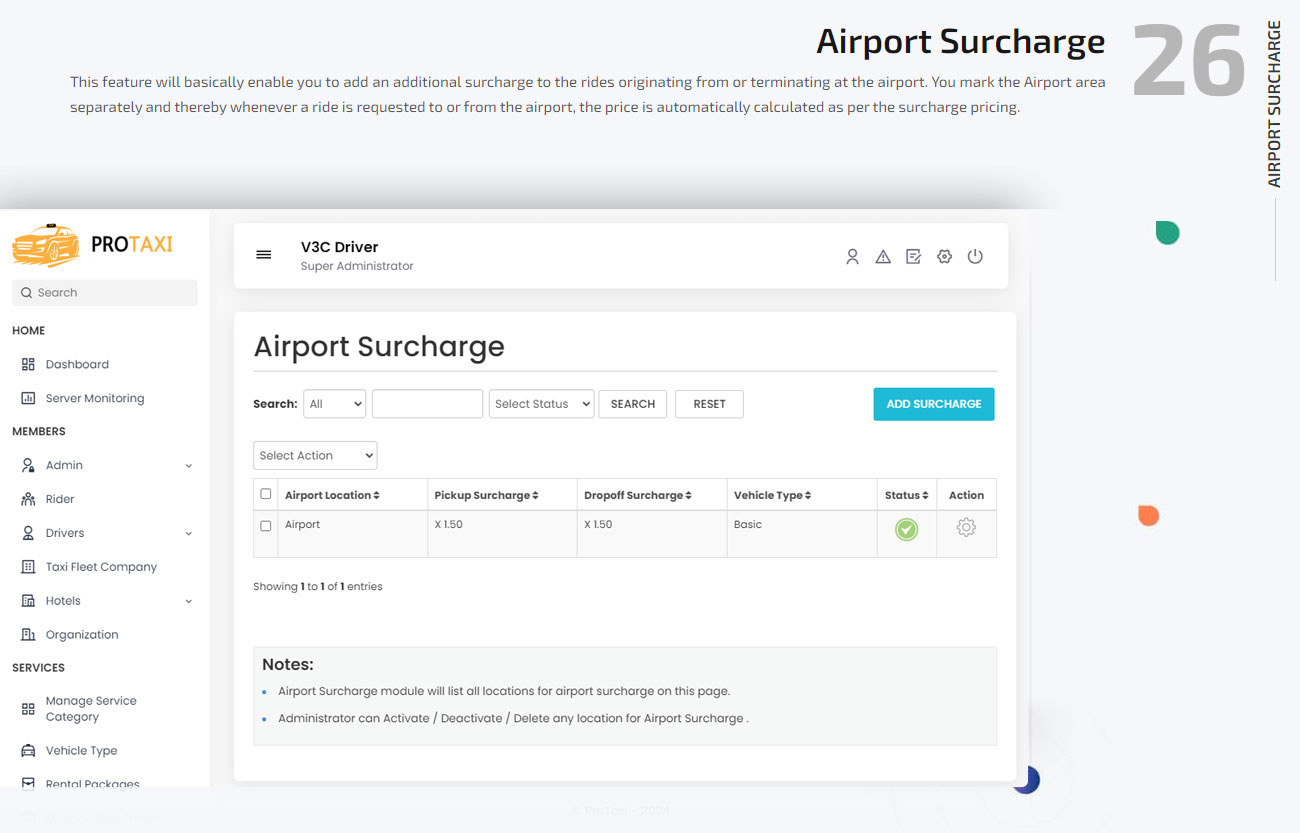1300x833 pixels.
Task: Click the logout power icon
Action: coord(975,256)
